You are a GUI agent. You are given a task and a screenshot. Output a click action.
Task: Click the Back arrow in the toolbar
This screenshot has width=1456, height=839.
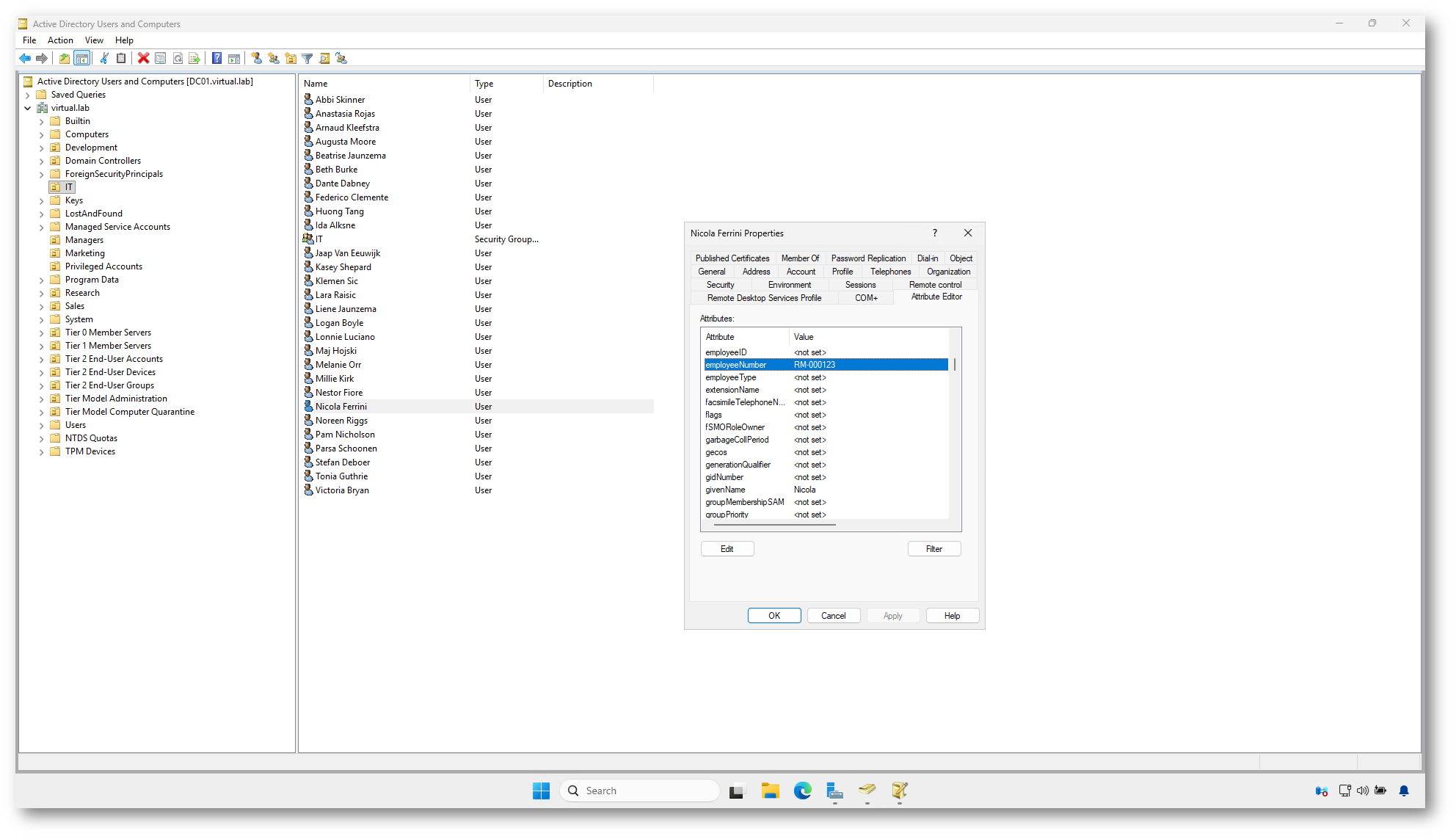[x=25, y=59]
